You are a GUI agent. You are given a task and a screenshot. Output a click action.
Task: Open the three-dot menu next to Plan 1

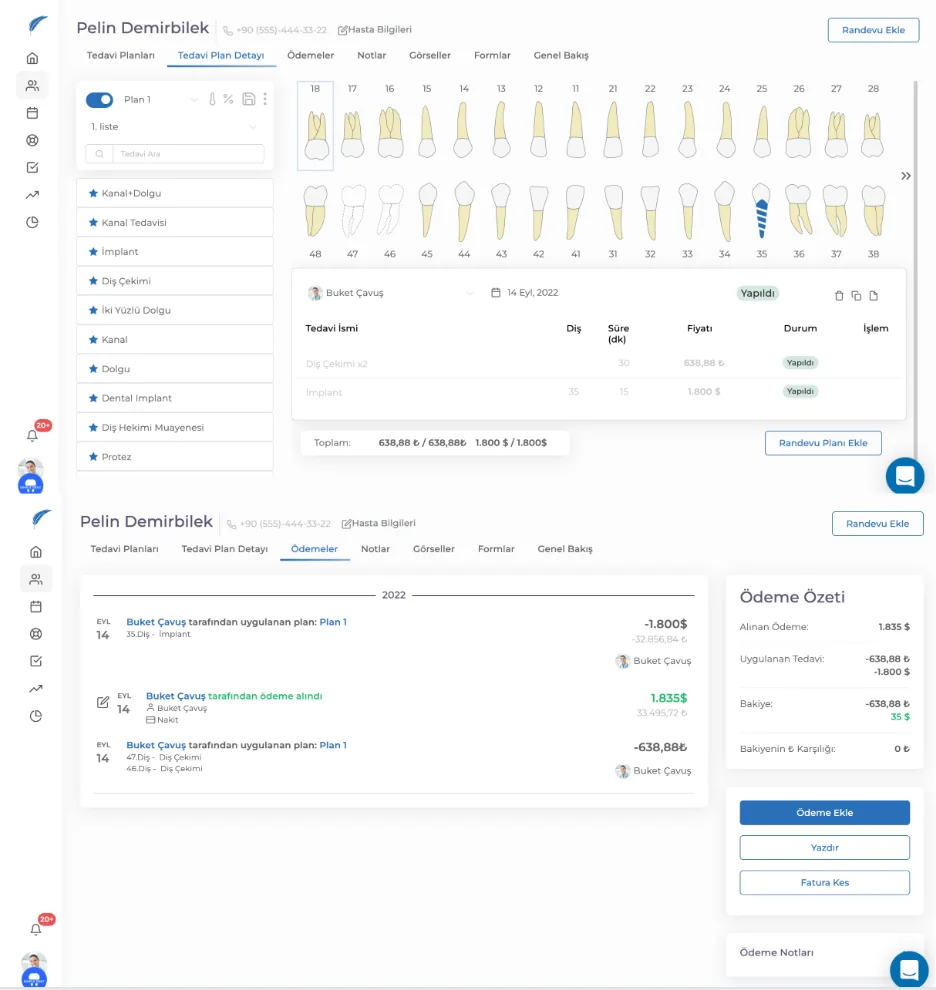click(x=265, y=99)
